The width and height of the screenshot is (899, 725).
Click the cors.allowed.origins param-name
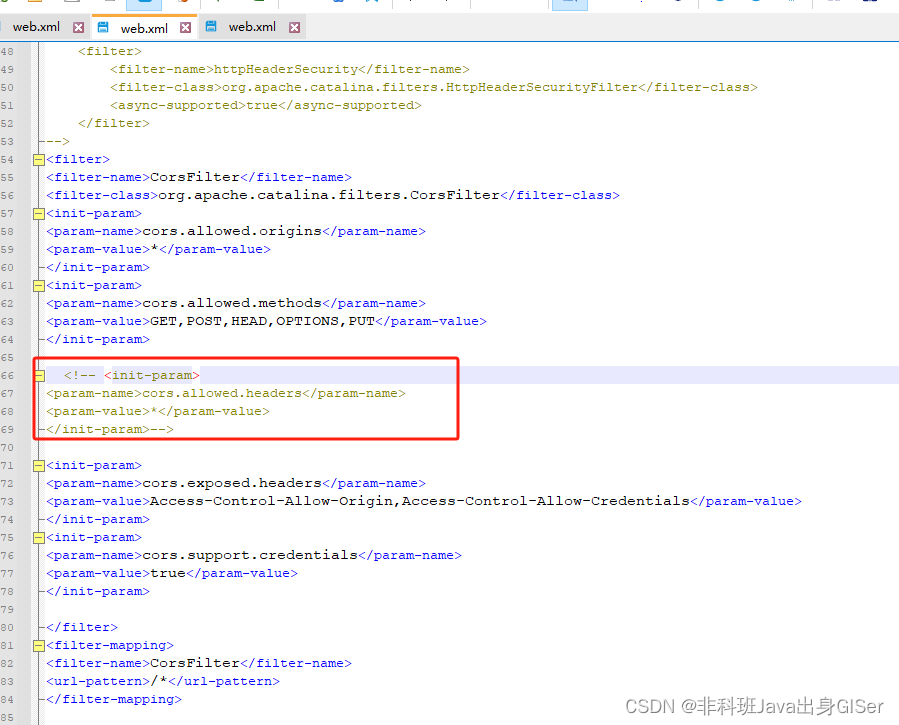point(232,231)
